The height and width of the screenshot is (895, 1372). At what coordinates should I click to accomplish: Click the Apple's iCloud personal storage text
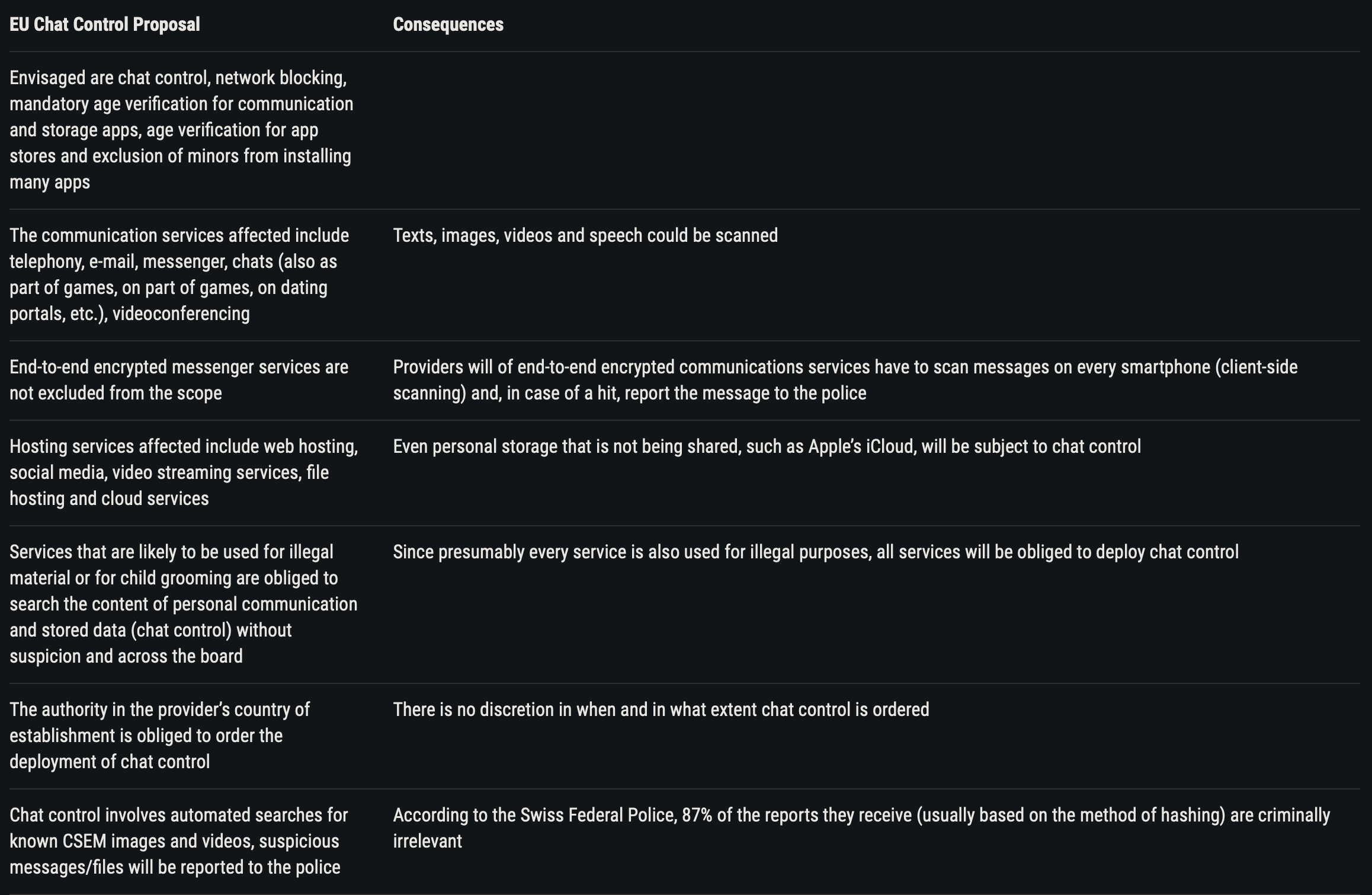(x=767, y=446)
